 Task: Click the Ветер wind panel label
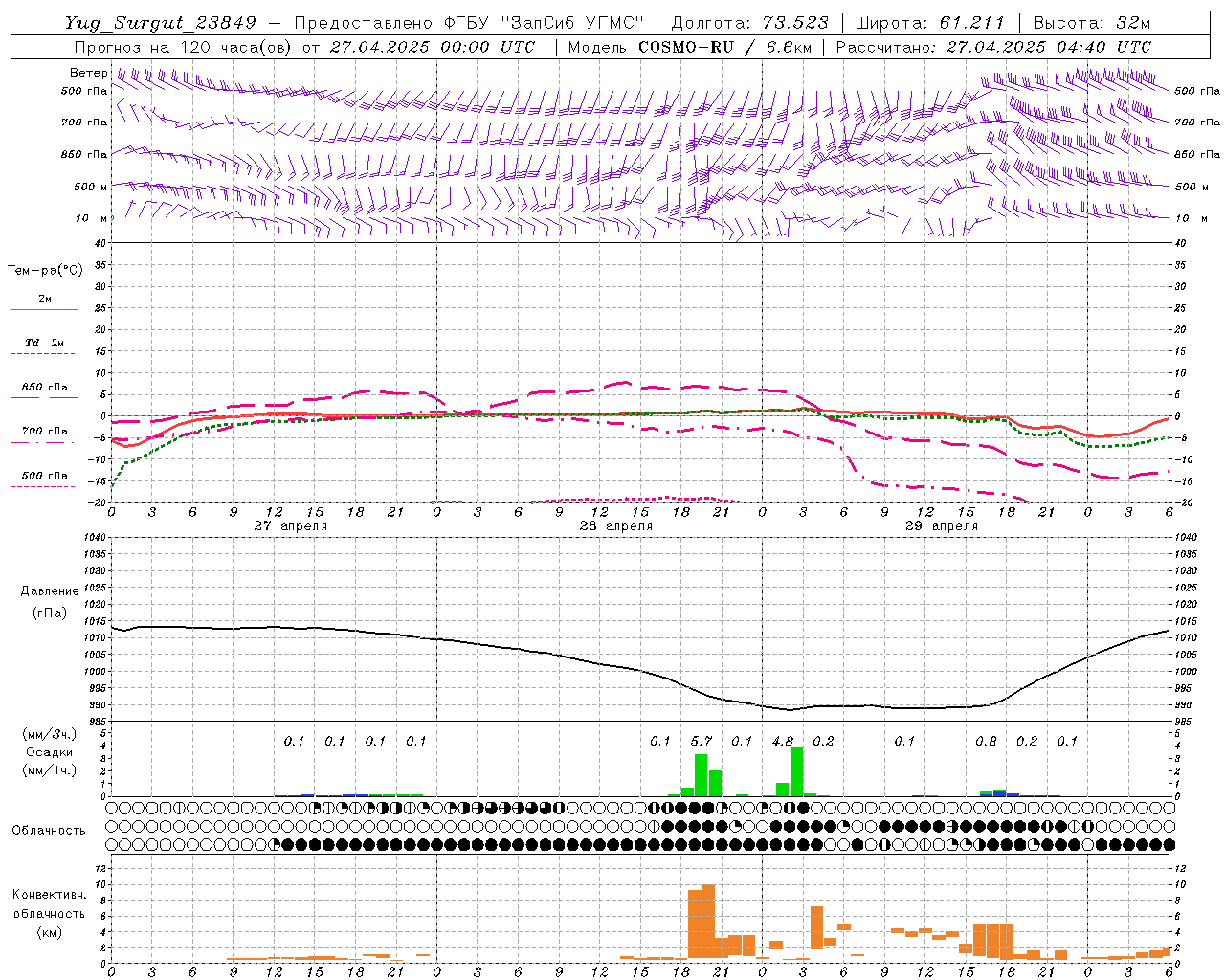[x=88, y=73]
